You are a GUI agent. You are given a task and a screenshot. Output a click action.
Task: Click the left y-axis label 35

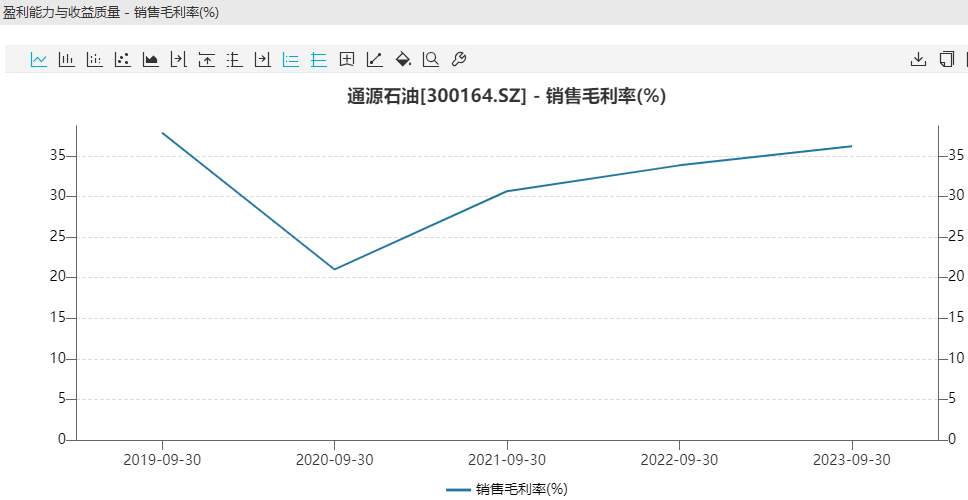click(59, 156)
